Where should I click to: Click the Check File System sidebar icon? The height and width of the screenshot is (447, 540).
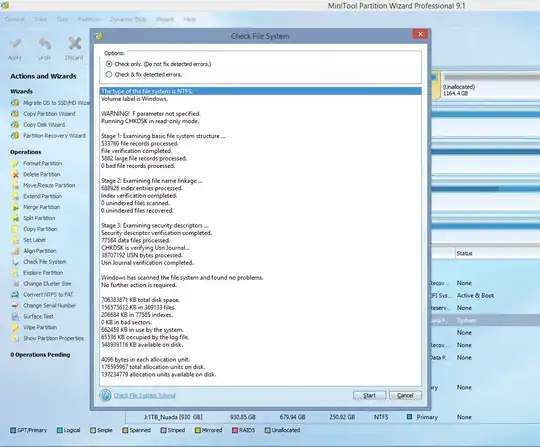pyautogui.click(x=15, y=262)
